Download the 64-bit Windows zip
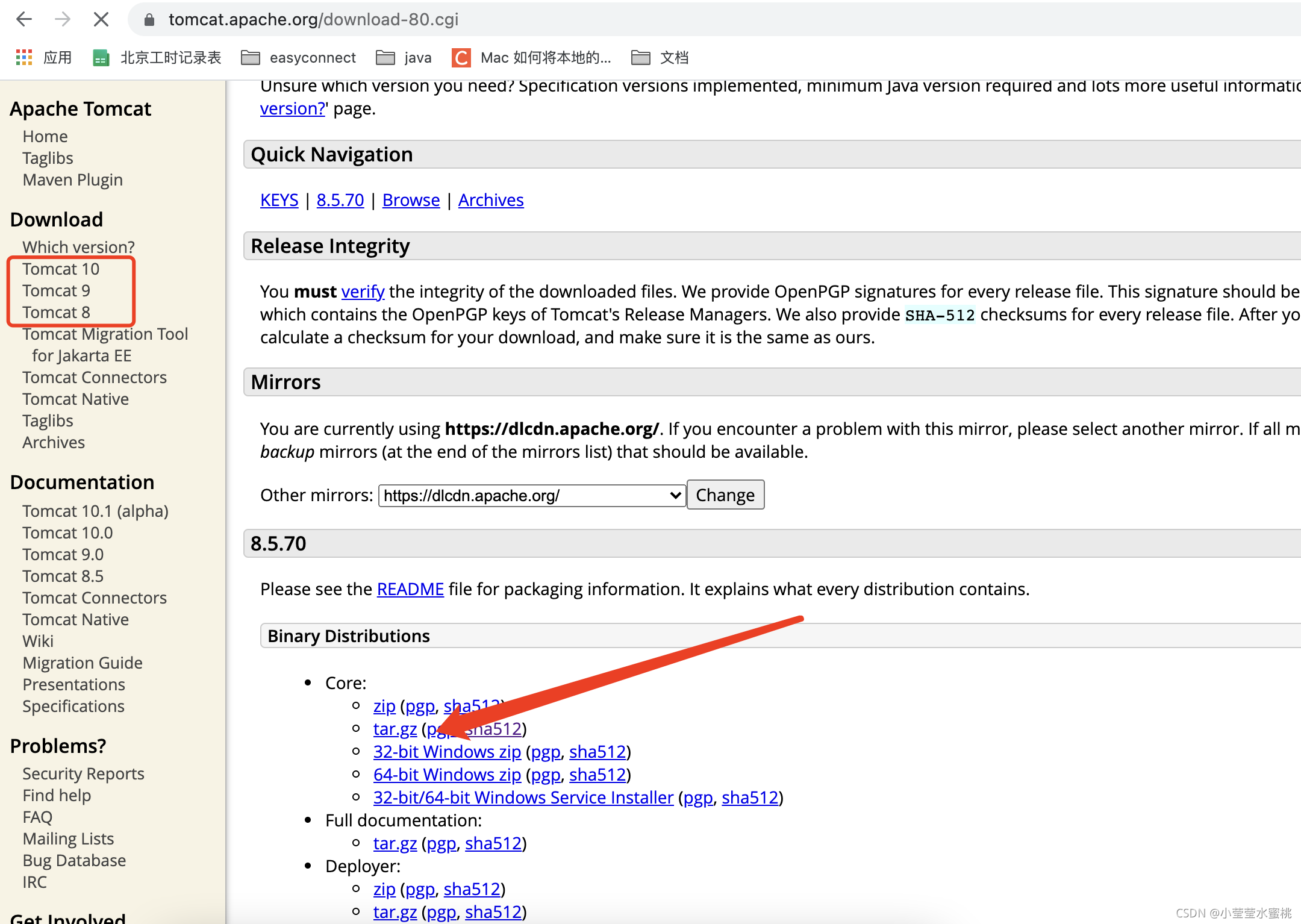The width and height of the screenshot is (1301, 924). [x=447, y=775]
